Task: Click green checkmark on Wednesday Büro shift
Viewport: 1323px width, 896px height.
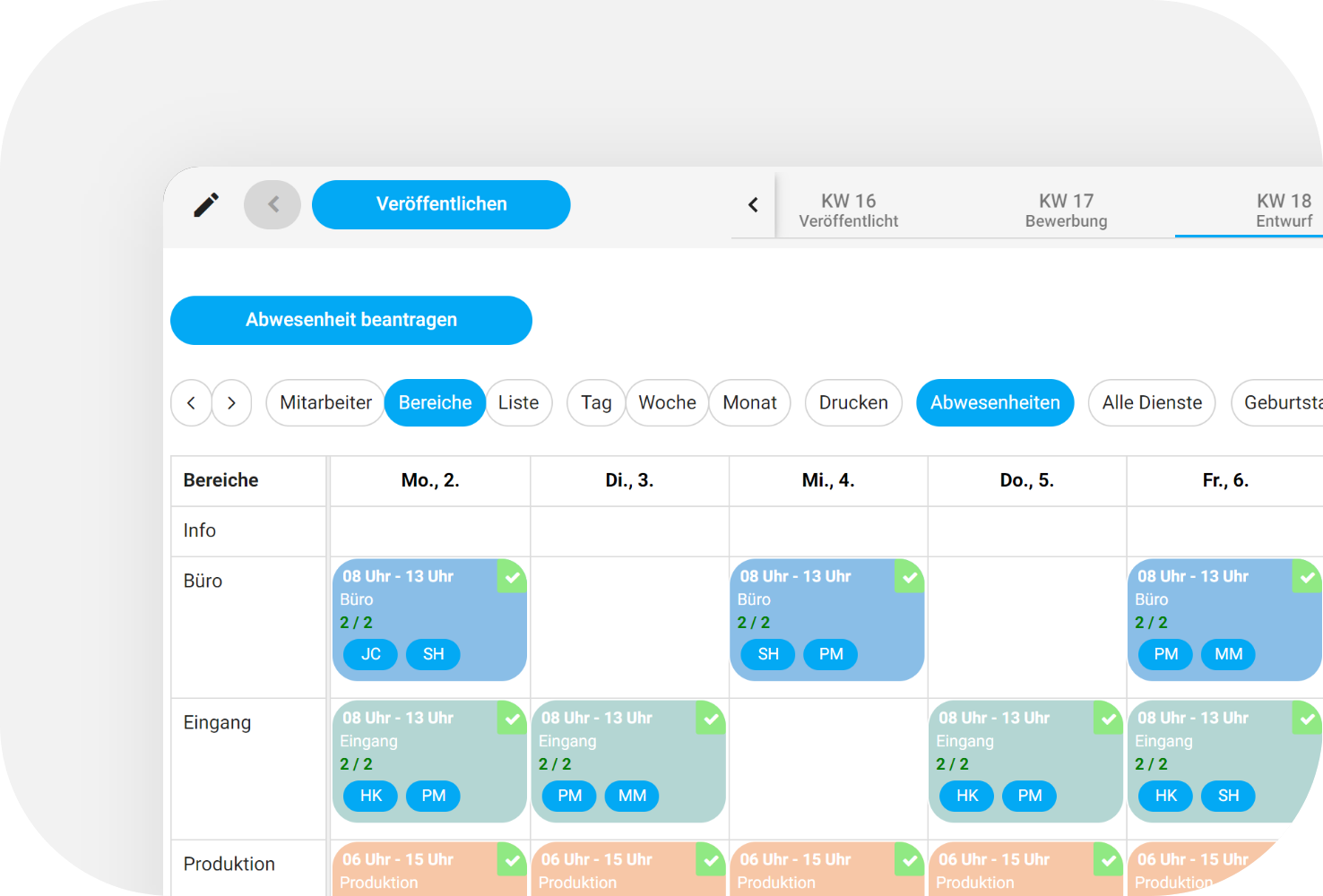Action: 910,577
